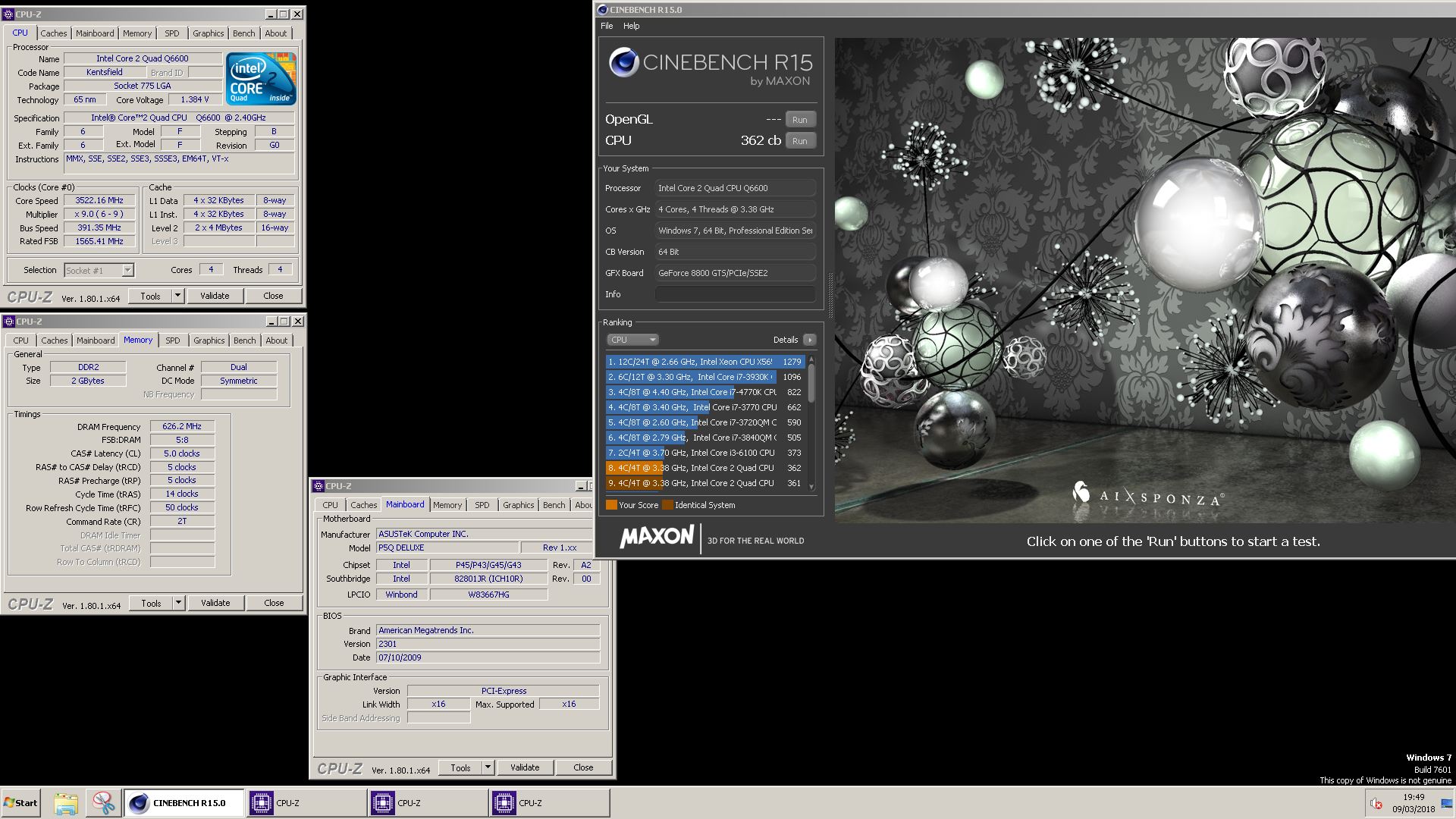
Task: Click CPU-Z title bar icon in CPU window
Action: 9,14
